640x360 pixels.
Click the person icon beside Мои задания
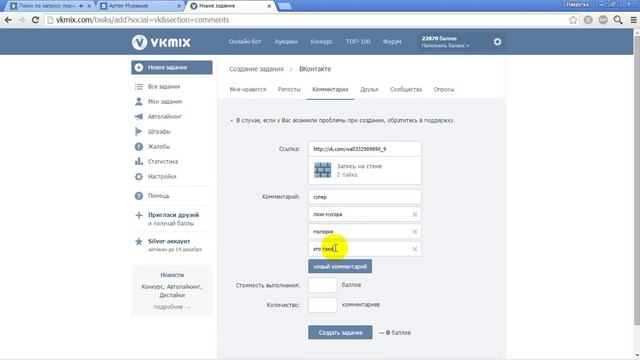pos(139,102)
